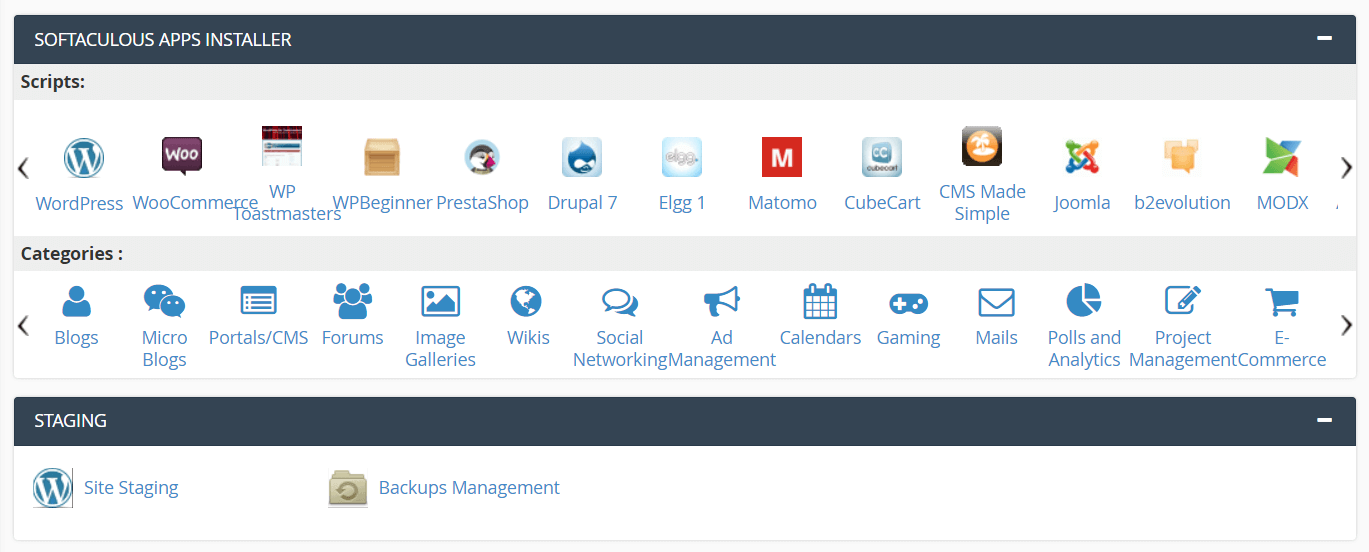1369x552 pixels.
Task: Select the Portals/CMS category icon
Action: (258, 301)
